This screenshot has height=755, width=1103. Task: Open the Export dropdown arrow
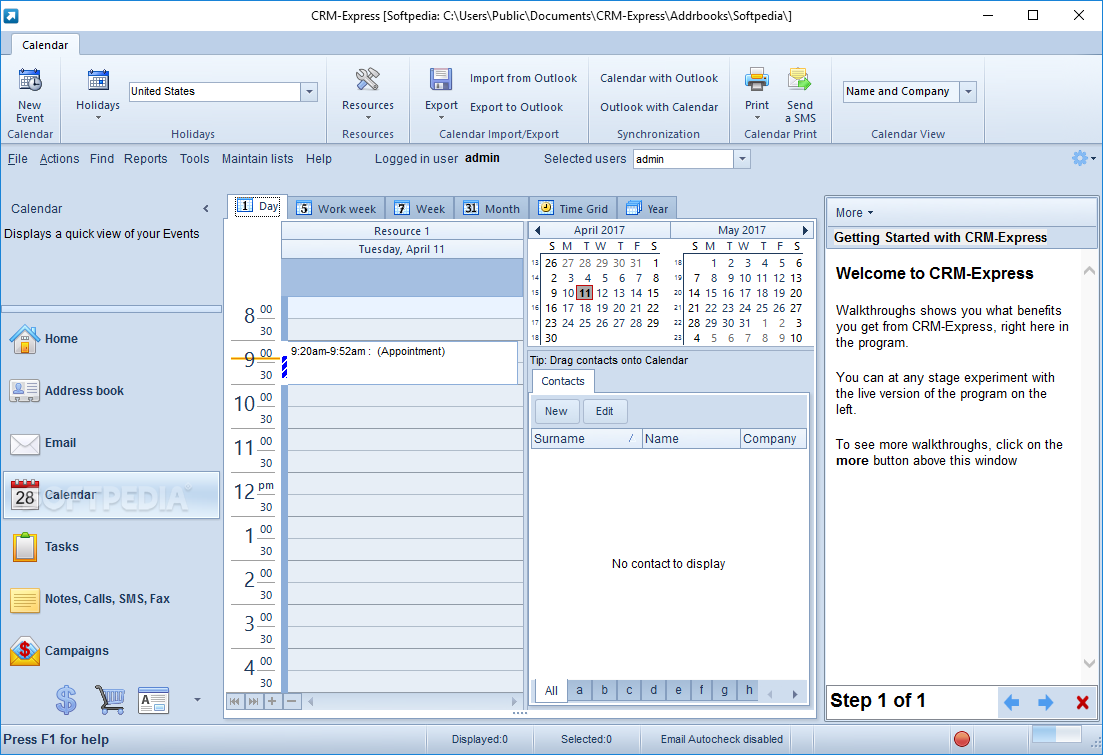[441, 118]
